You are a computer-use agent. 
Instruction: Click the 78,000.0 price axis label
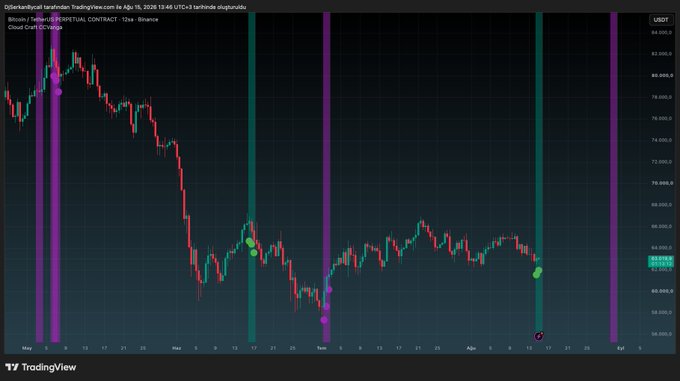(x=661, y=97)
